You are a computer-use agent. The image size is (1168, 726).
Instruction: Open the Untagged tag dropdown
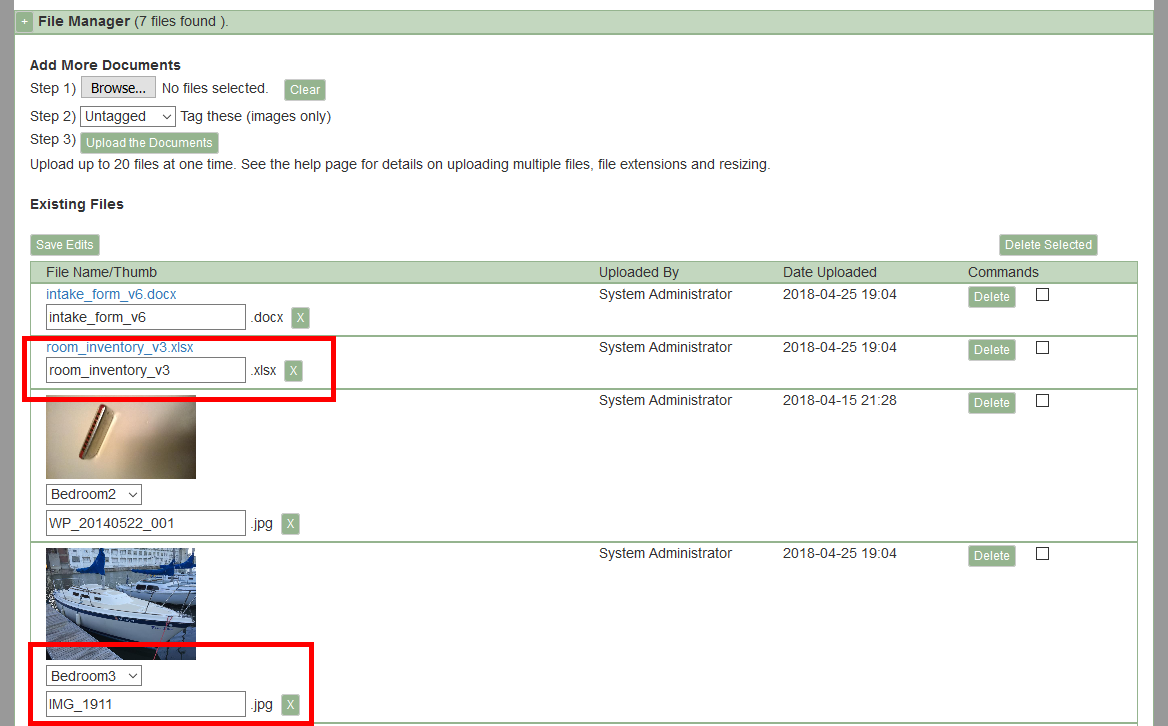[x=128, y=116]
